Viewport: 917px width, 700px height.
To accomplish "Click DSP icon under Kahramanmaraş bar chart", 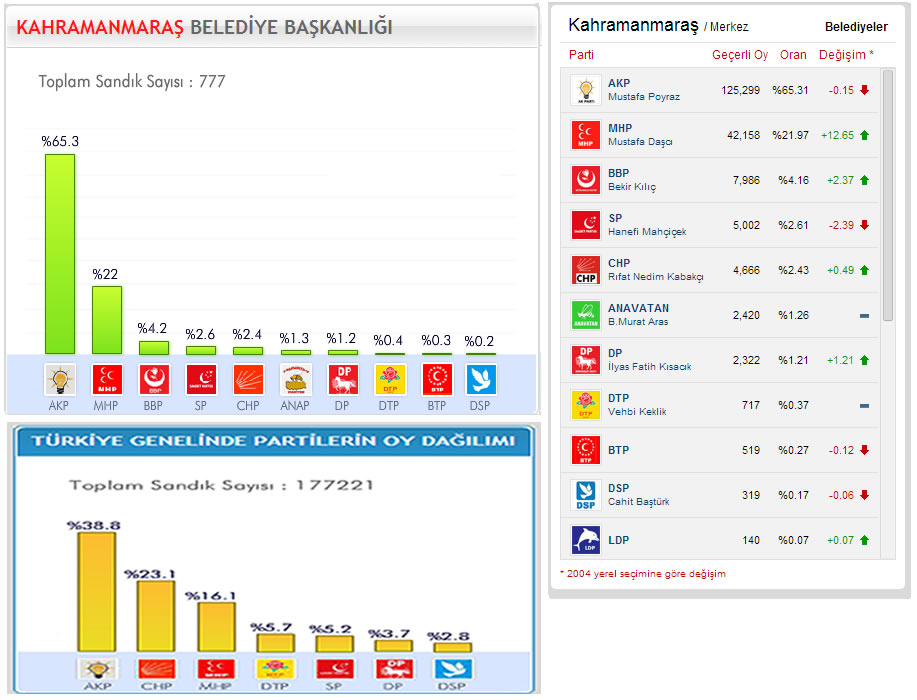I will tap(481, 380).
